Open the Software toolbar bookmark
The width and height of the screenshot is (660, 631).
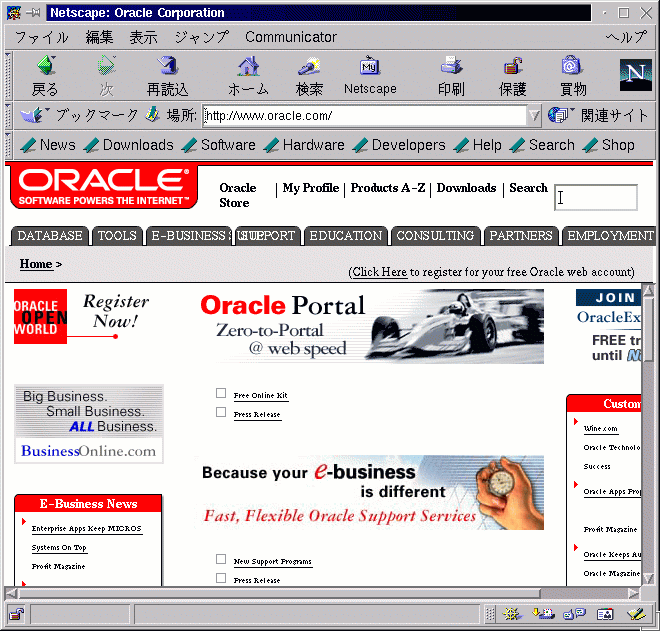[219, 145]
